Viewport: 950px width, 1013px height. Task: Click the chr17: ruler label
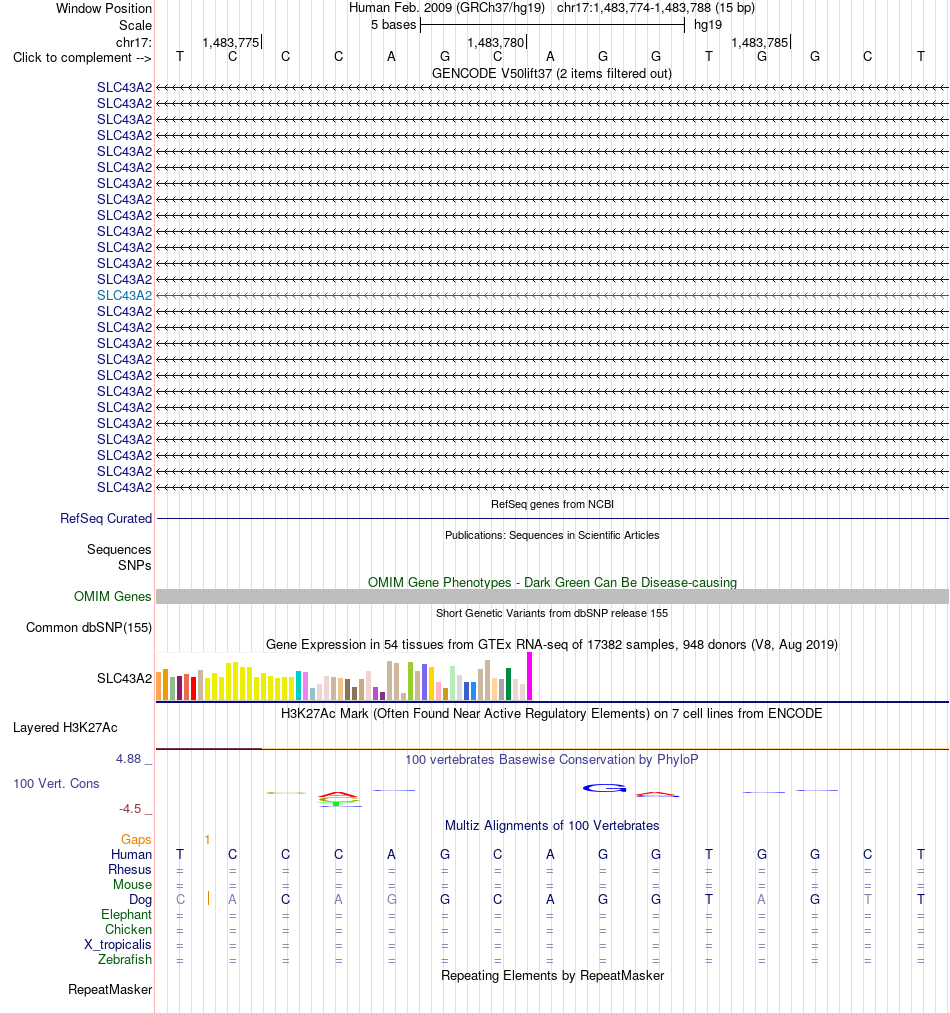point(134,42)
